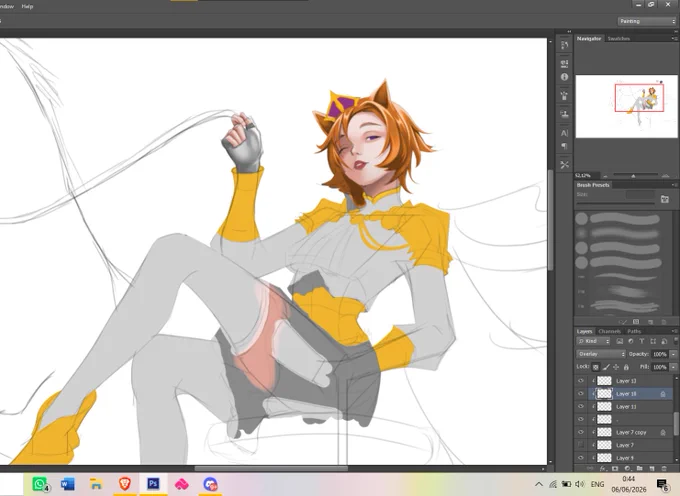The height and width of the screenshot is (496, 680).
Task: Delete layer with trash icon
Action: tap(664, 468)
